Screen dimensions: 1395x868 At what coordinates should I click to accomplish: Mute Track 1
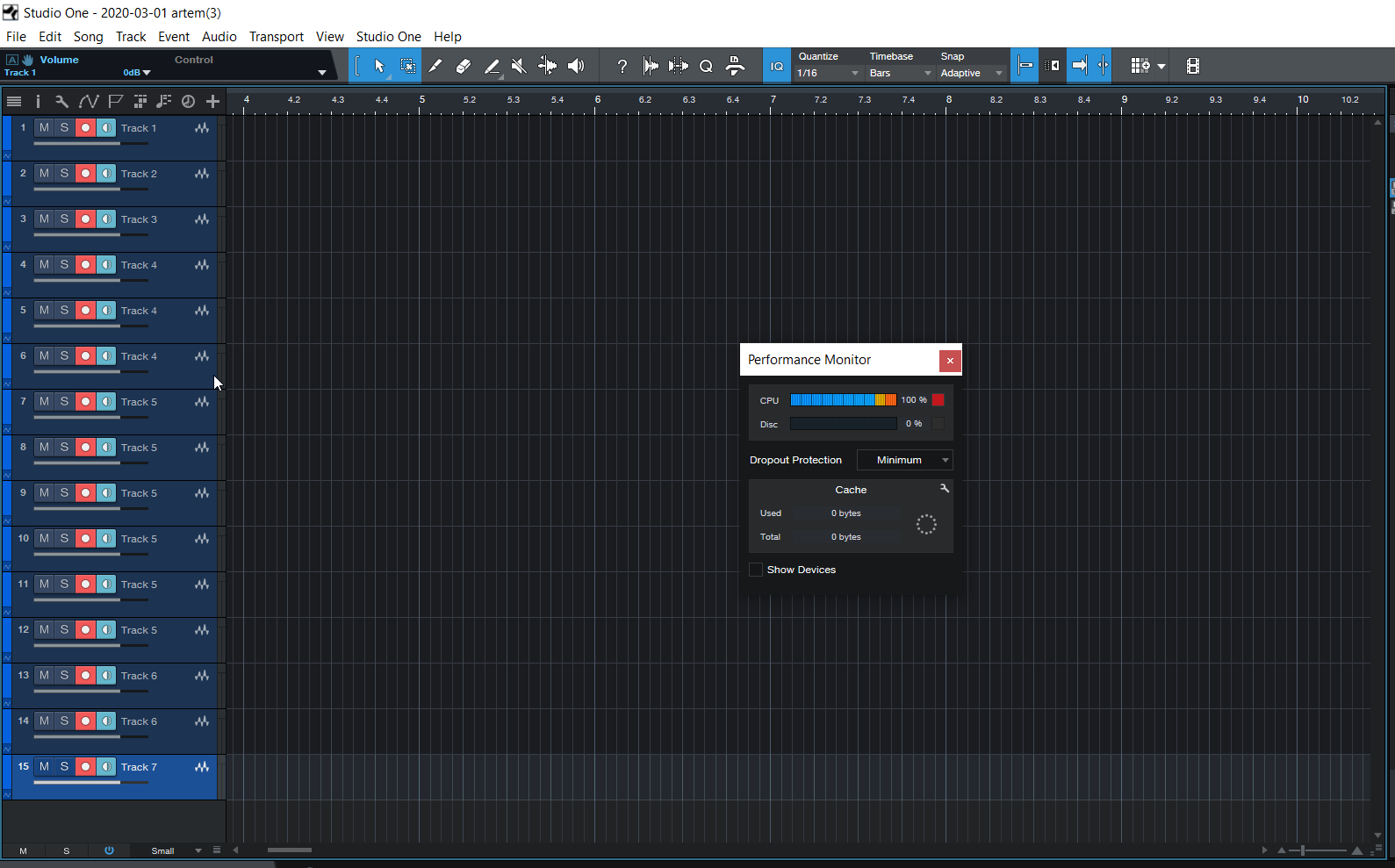44,128
